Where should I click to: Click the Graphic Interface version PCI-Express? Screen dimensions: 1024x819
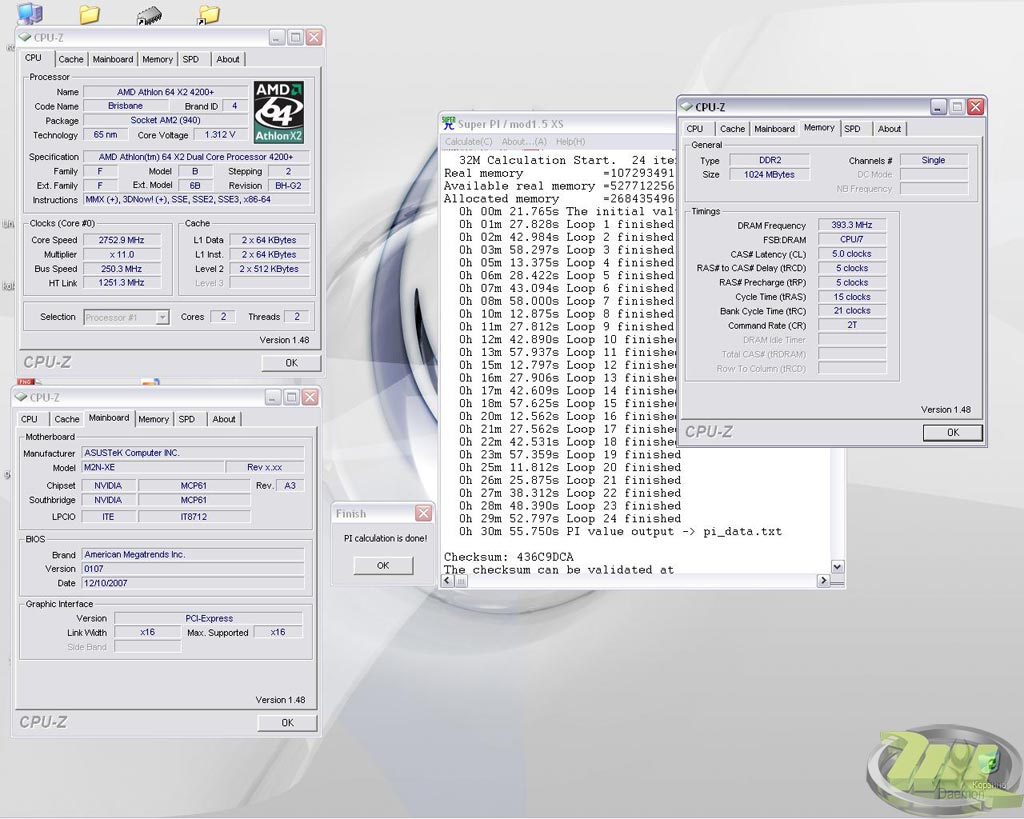click(209, 618)
